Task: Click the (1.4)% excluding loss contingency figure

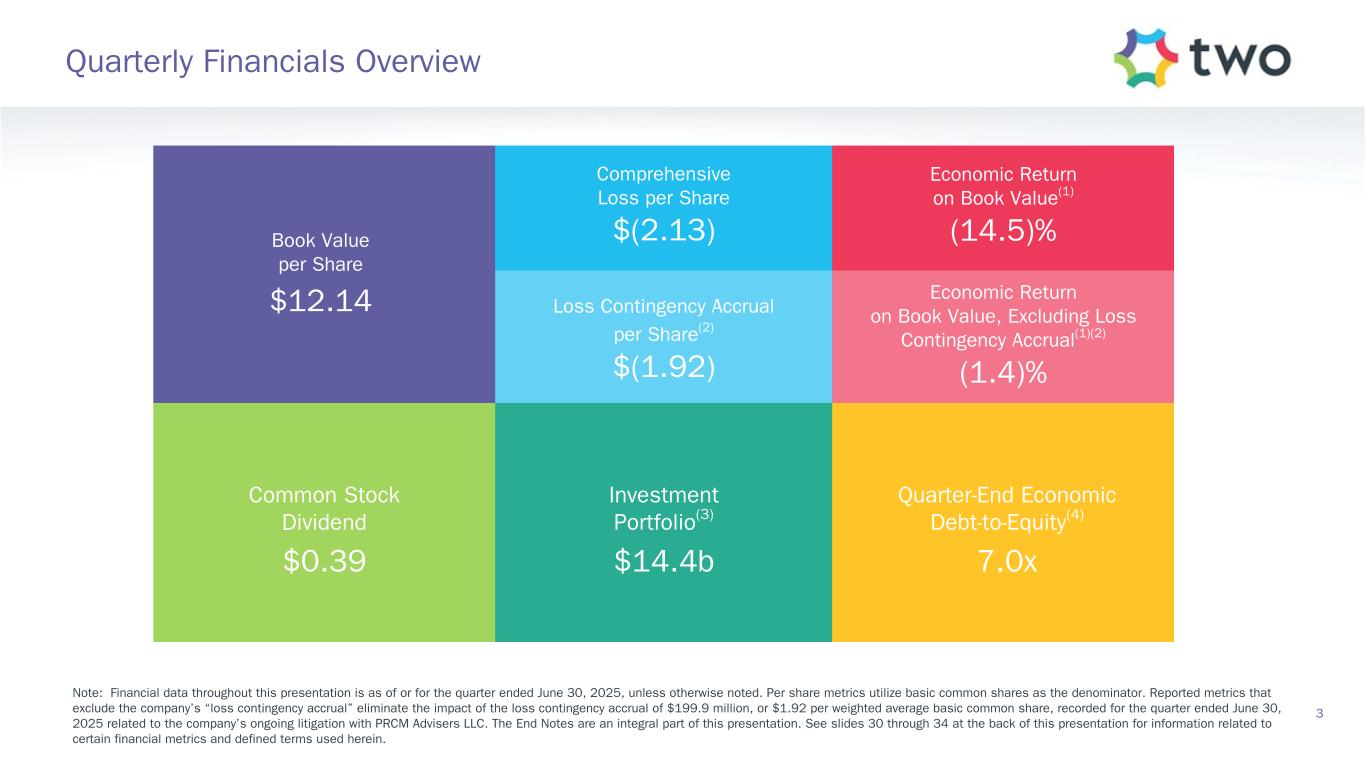Action: (1003, 372)
